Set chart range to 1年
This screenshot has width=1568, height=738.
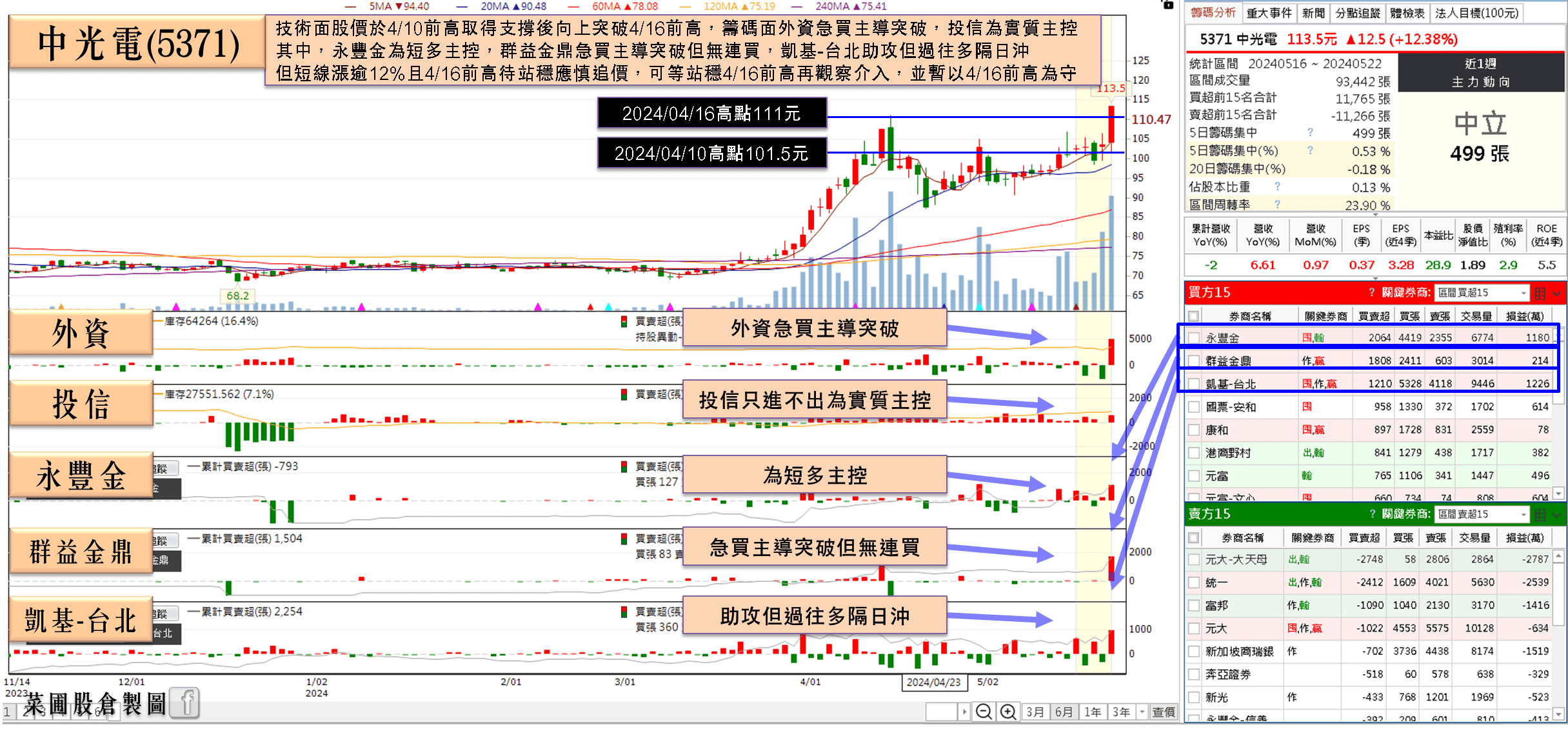pyautogui.click(x=1093, y=712)
